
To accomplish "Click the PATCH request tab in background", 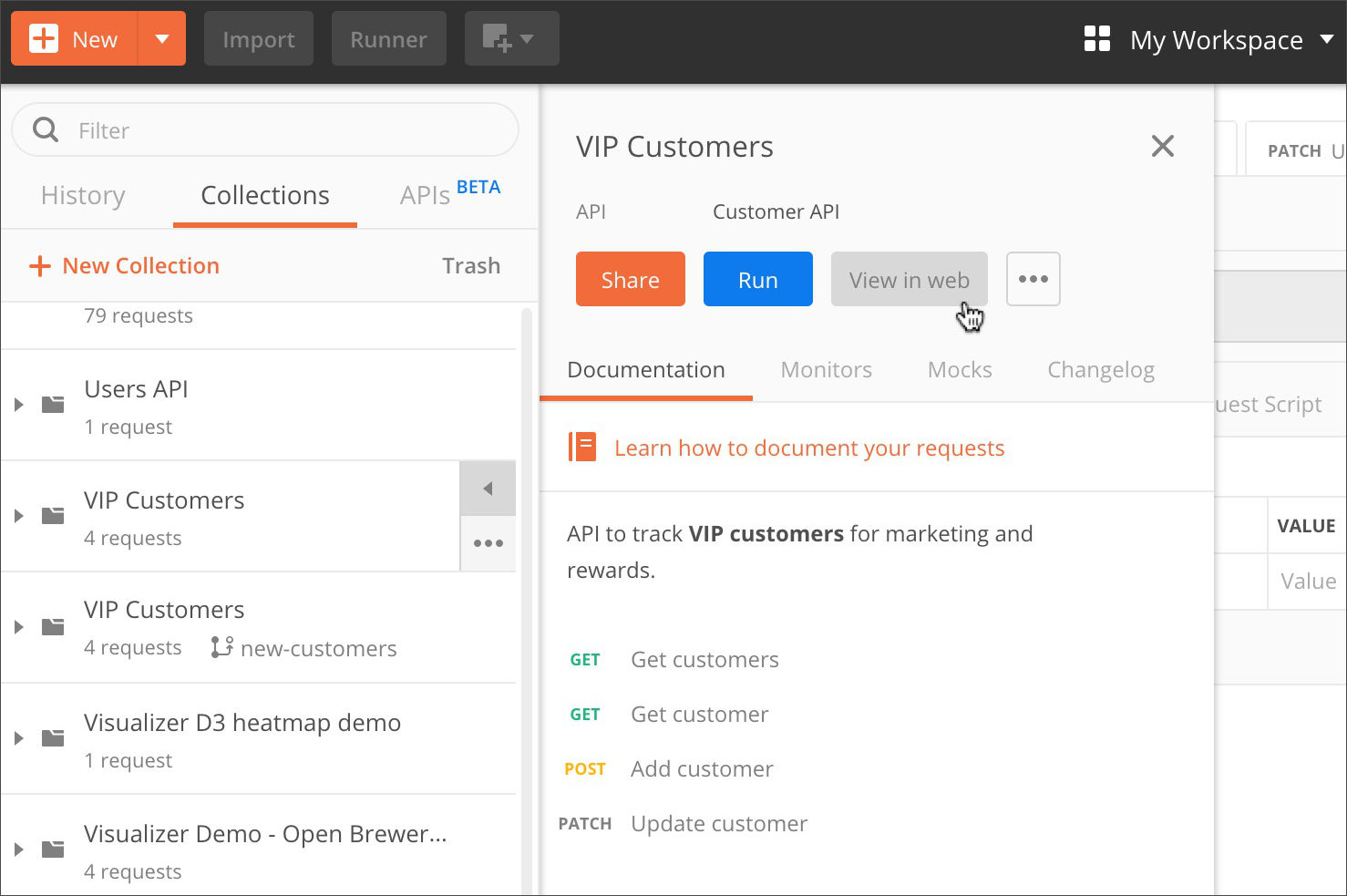I will tap(1297, 150).
